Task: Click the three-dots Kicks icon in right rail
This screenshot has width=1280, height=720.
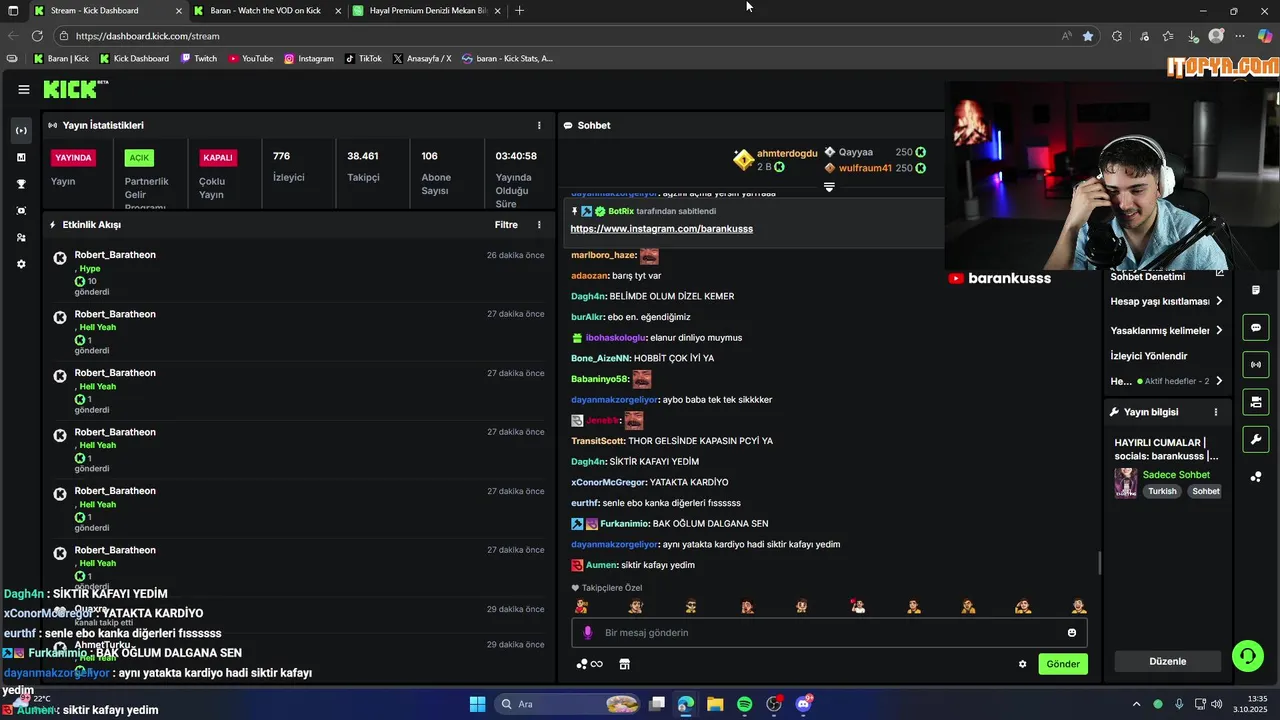Action: click(x=1256, y=477)
